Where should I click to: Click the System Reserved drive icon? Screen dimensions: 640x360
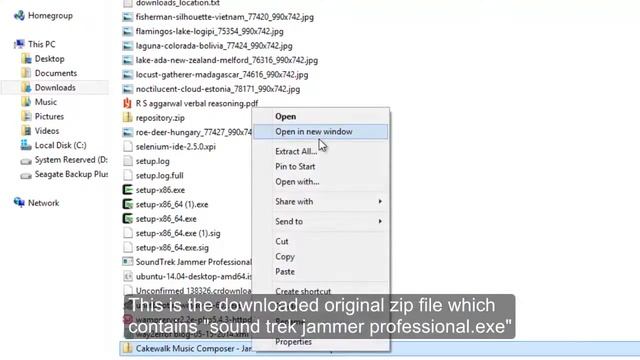pyautogui.click(x=26, y=160)
